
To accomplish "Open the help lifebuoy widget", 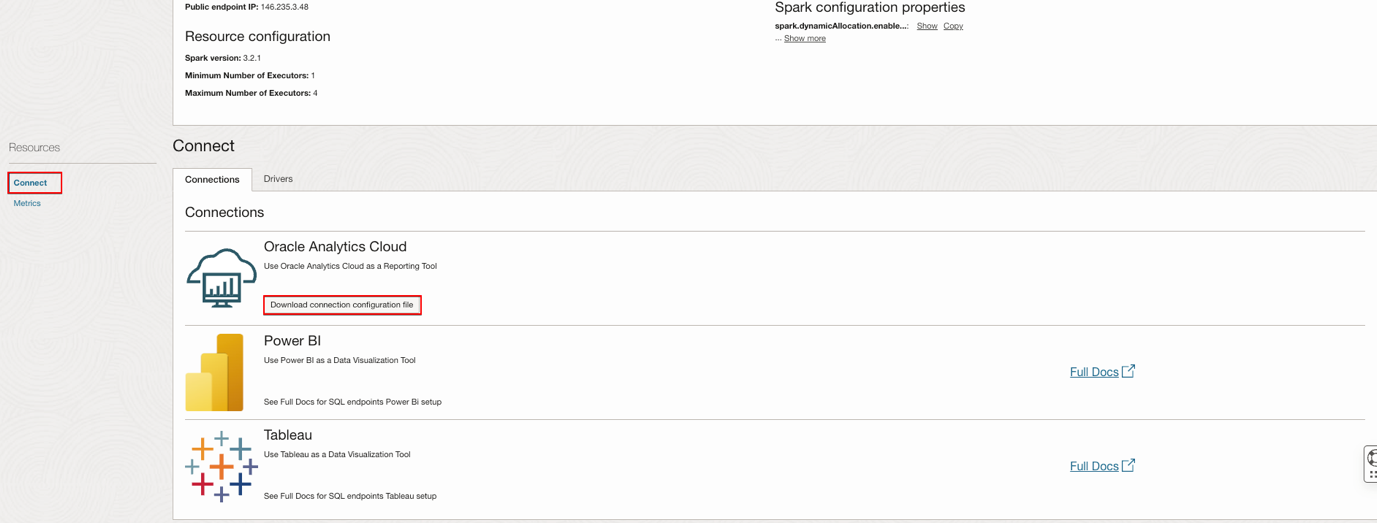I will coord(1372,458).
